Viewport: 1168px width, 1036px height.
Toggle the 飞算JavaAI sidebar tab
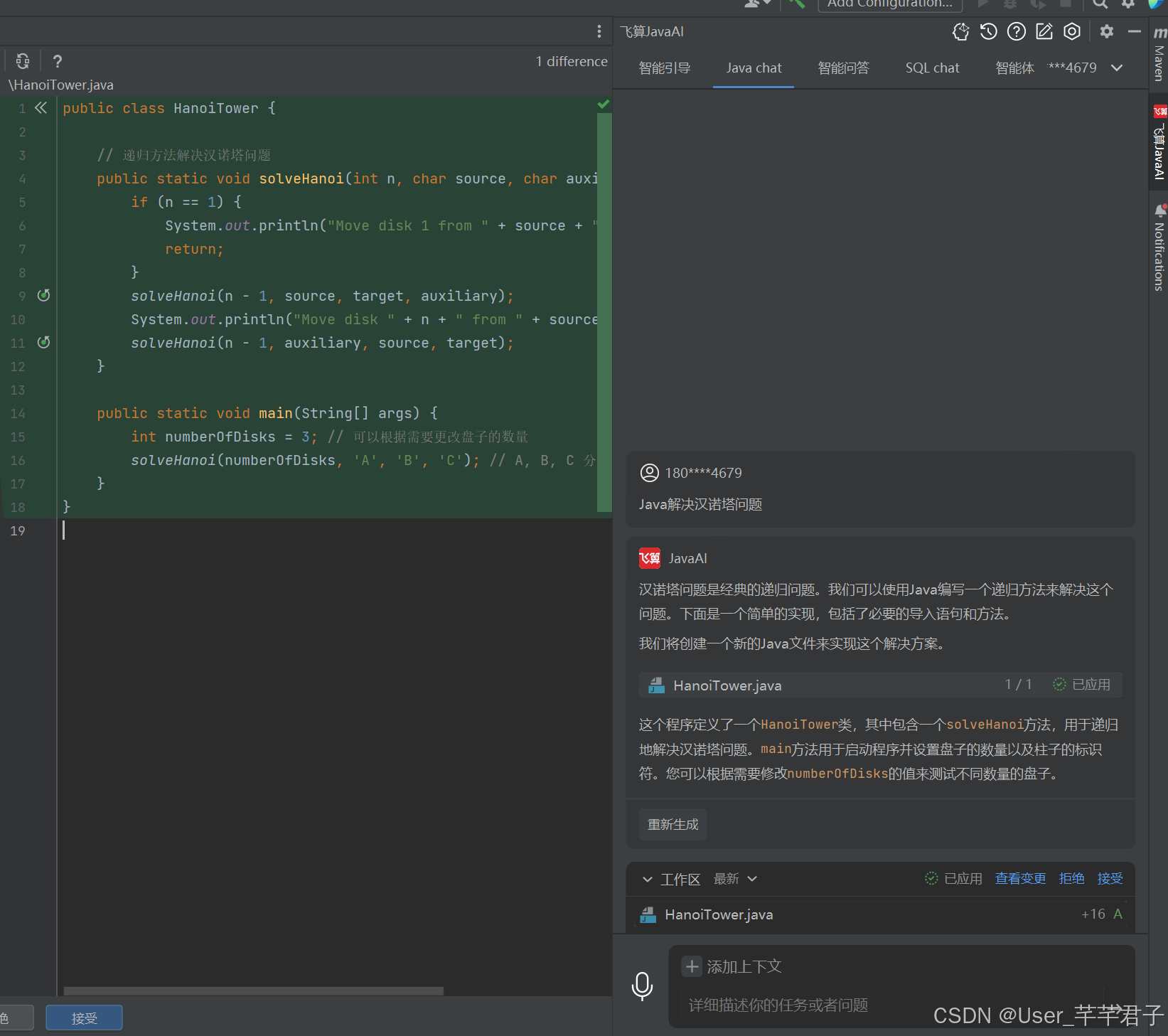pyautogui.click(x=1159, y=142)
